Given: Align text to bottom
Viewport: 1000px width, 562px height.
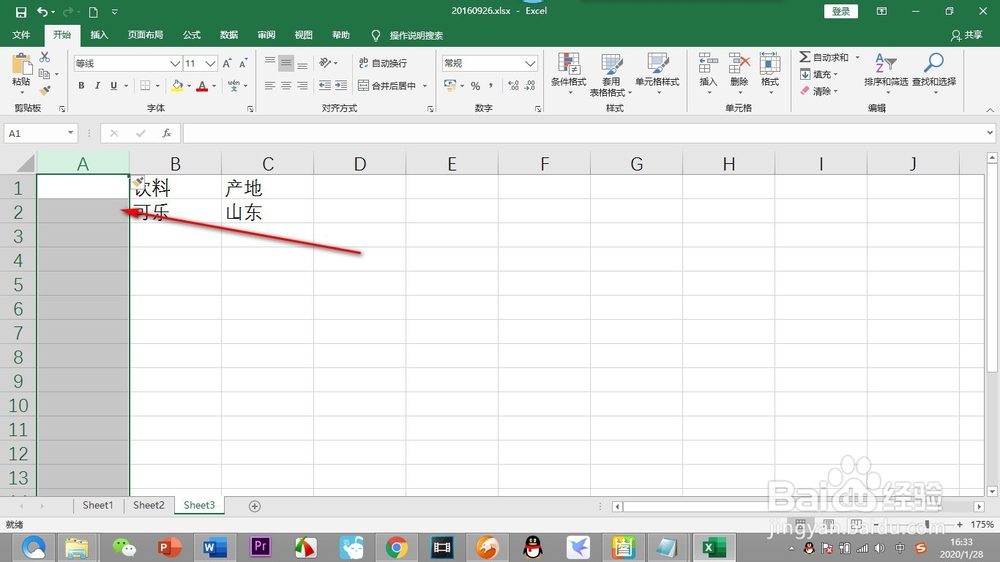Looking at the screenshot, I should click(302, 63).
